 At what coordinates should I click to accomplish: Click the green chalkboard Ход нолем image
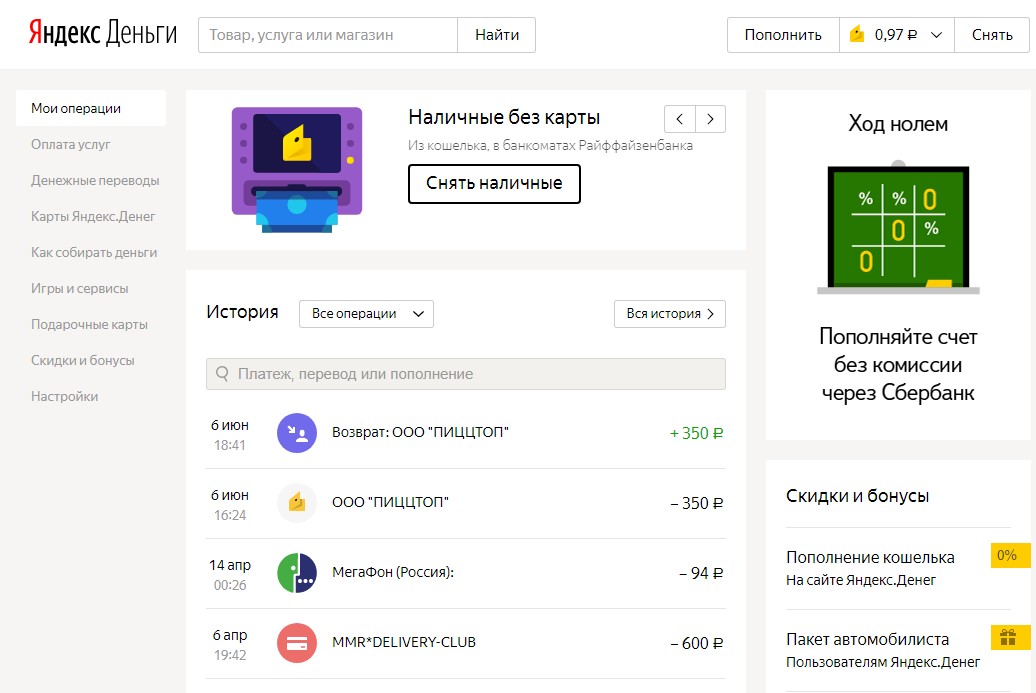898,228
